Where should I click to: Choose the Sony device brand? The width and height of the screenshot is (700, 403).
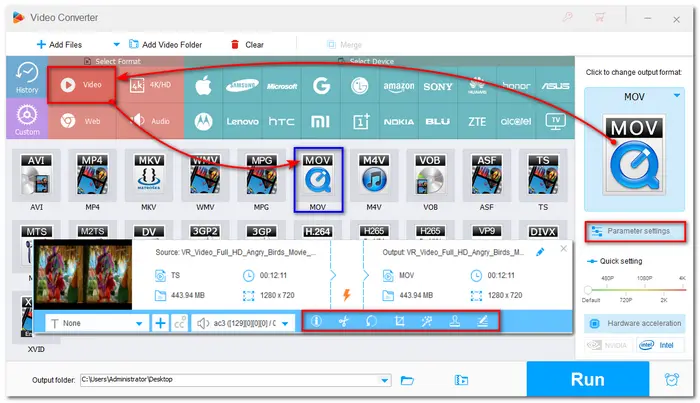[x=438, y=85]
